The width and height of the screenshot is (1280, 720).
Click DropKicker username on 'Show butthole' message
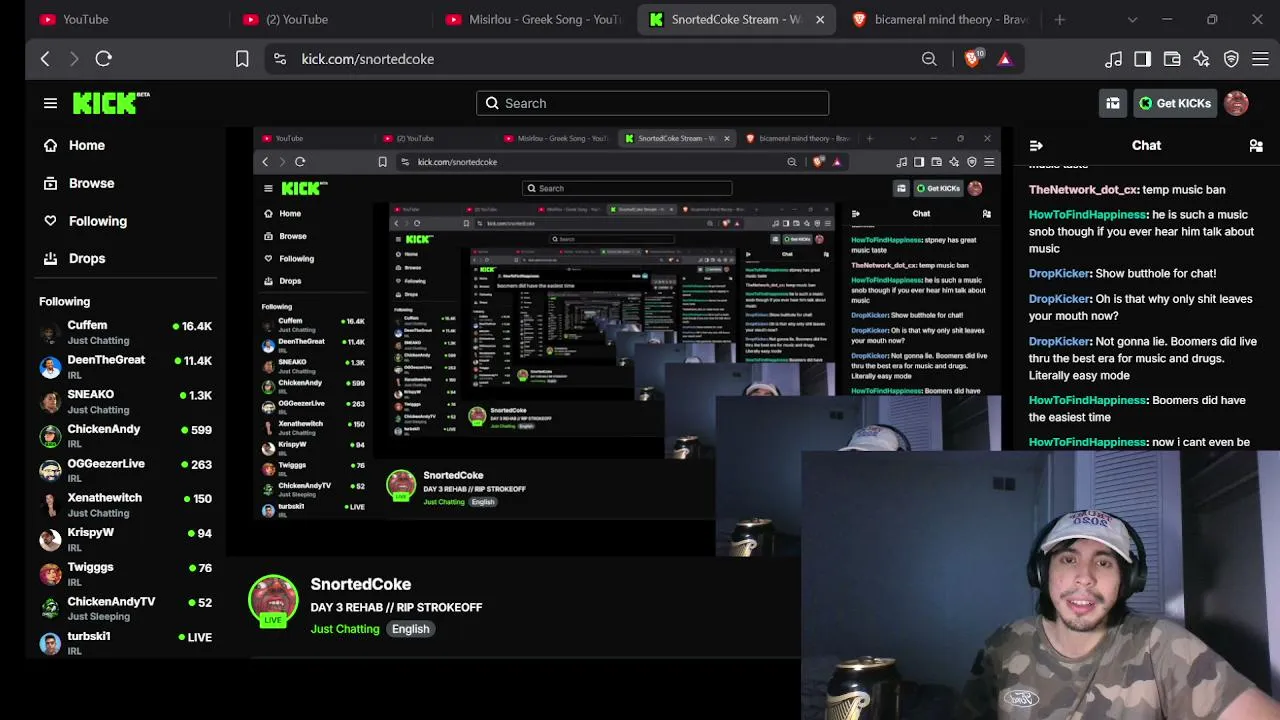pos(1059,274)
